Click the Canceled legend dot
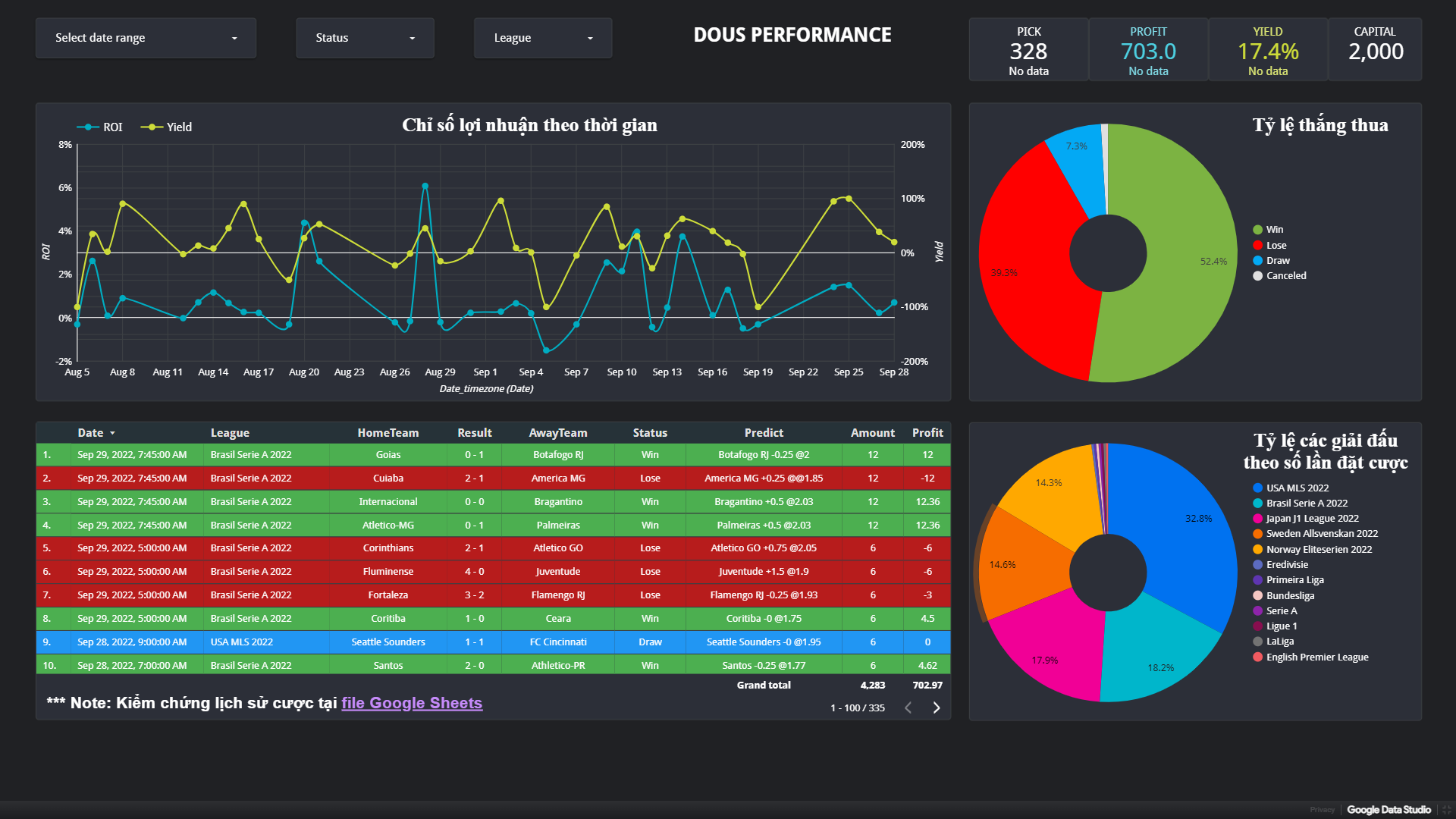1456x819 pixels. [x=1257, y=276]
